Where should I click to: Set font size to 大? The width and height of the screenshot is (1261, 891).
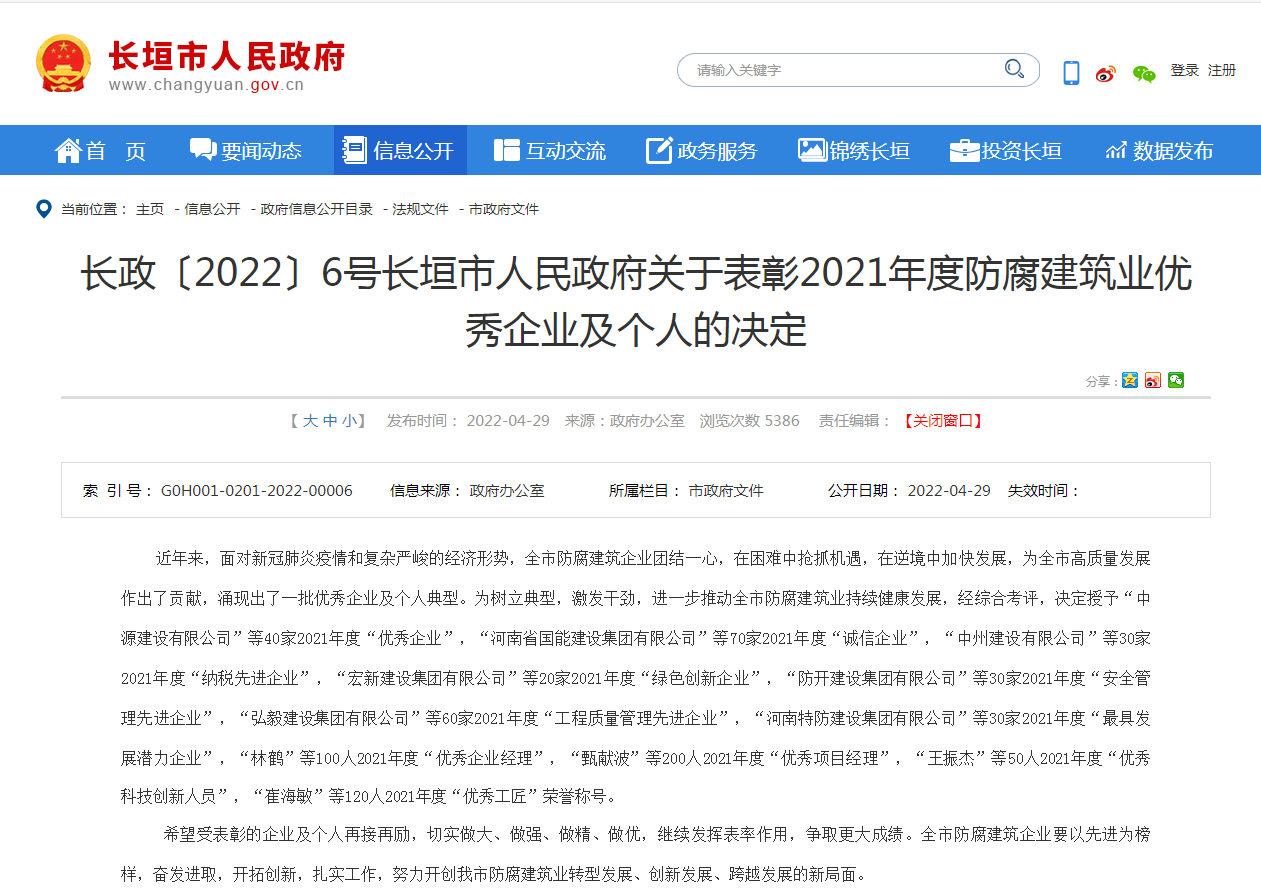pos(311,421)
